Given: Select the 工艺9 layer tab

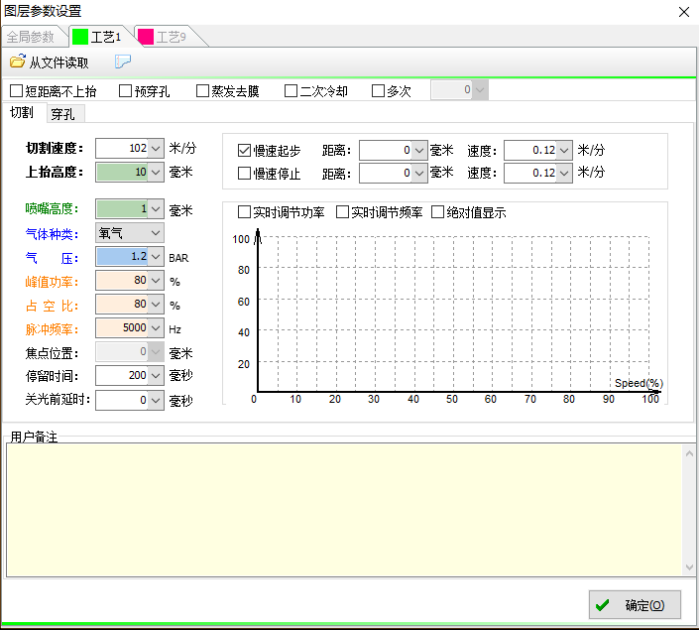Looking at the screenshot, I should point(170,37).
